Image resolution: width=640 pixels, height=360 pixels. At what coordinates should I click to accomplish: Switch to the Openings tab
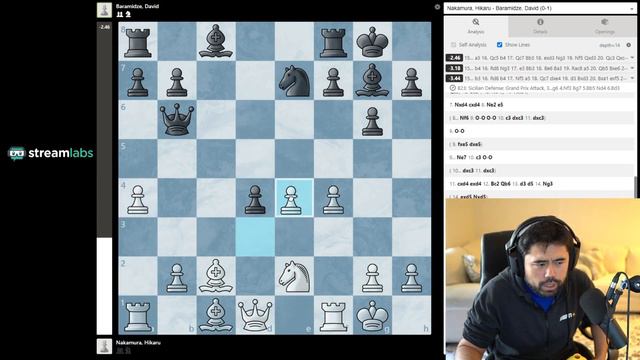coord(604,27)
